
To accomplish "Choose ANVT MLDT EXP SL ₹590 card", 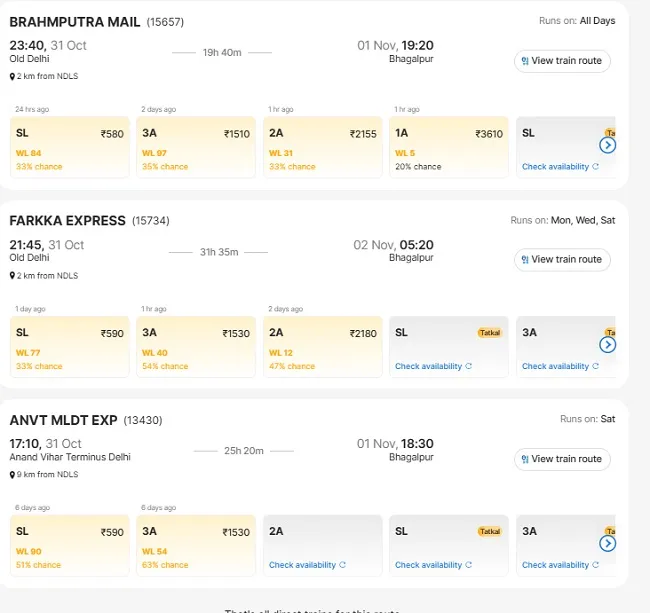I will point(70,545).
